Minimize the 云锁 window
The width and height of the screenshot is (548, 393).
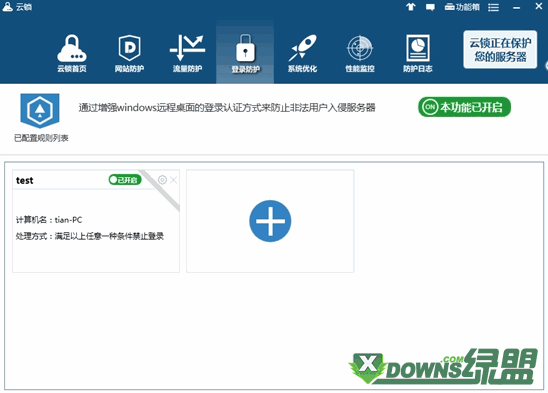click(517, 7)
